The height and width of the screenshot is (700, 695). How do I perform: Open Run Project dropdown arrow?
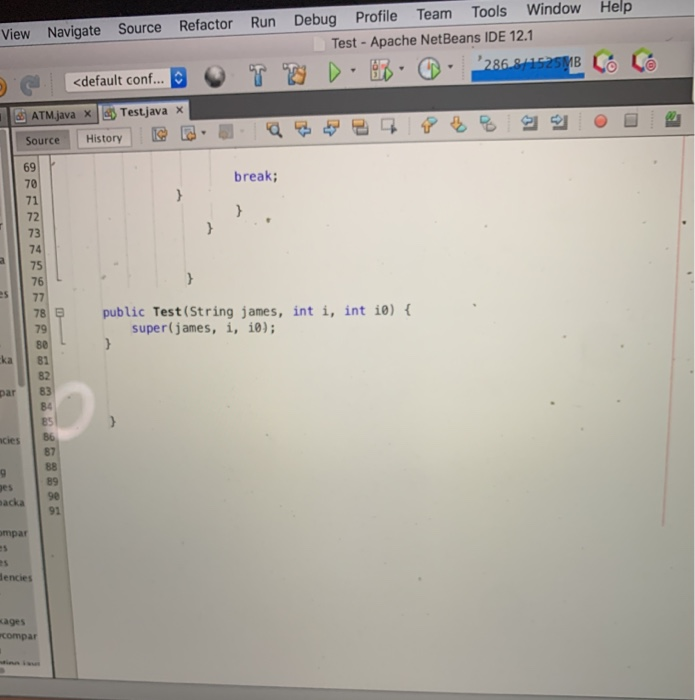pyautogui.click(x=353, y=71)
